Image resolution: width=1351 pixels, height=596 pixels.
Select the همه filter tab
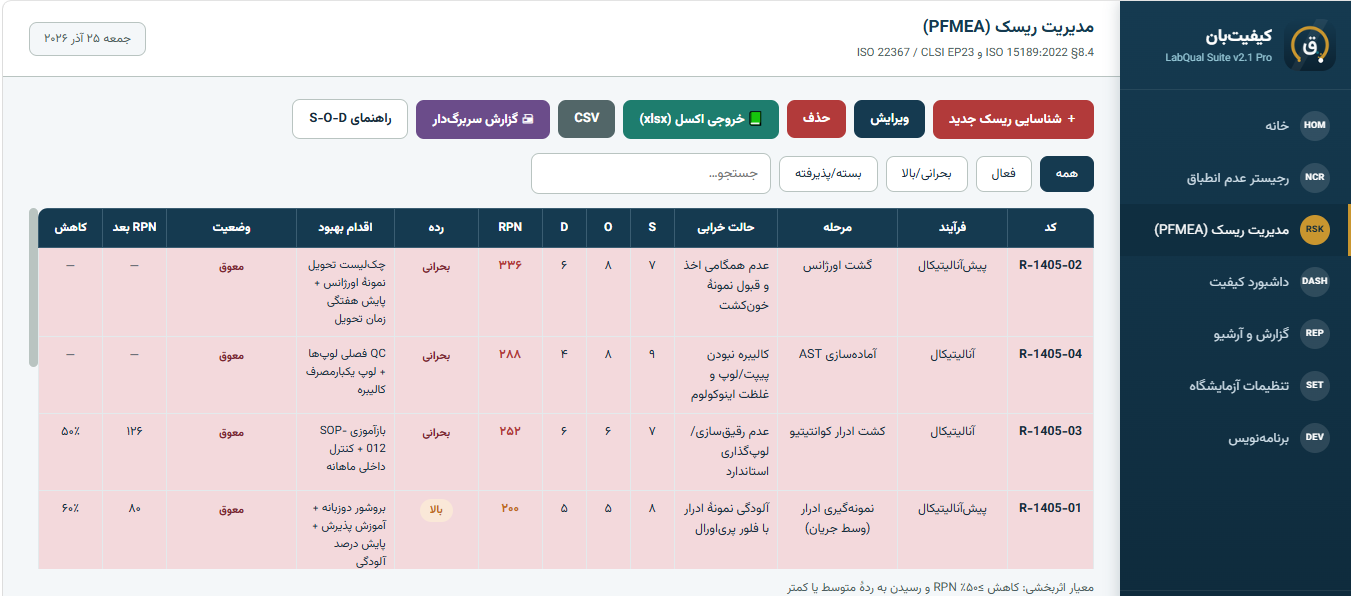click(x=1067, y=174)
